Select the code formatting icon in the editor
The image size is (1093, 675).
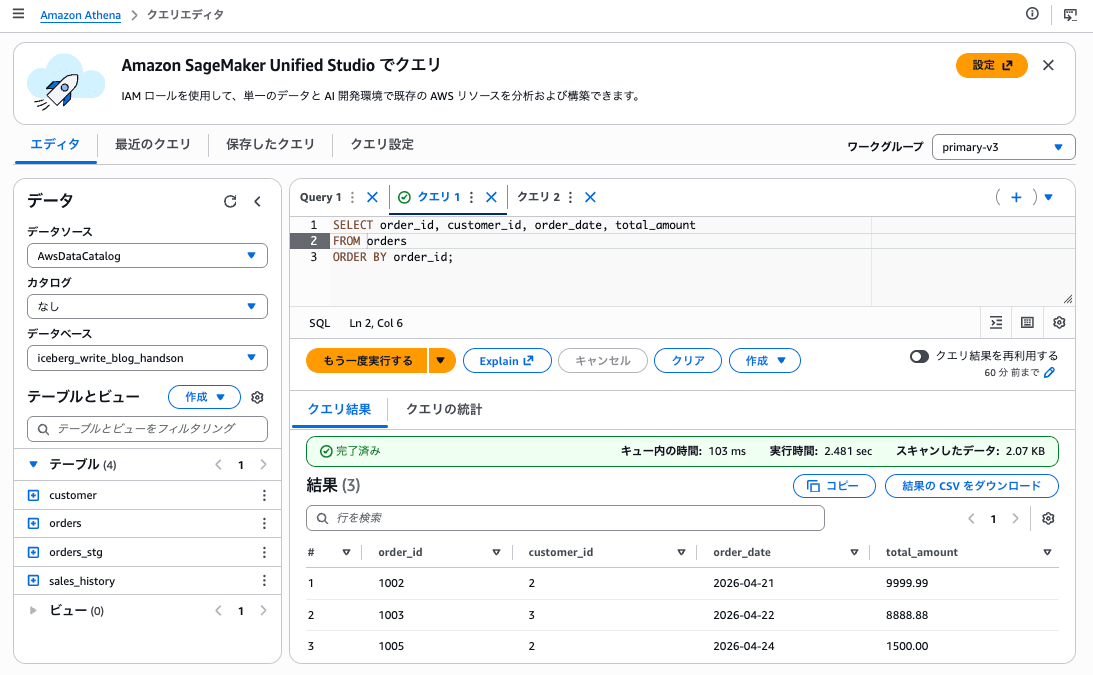tap(996, 322)
